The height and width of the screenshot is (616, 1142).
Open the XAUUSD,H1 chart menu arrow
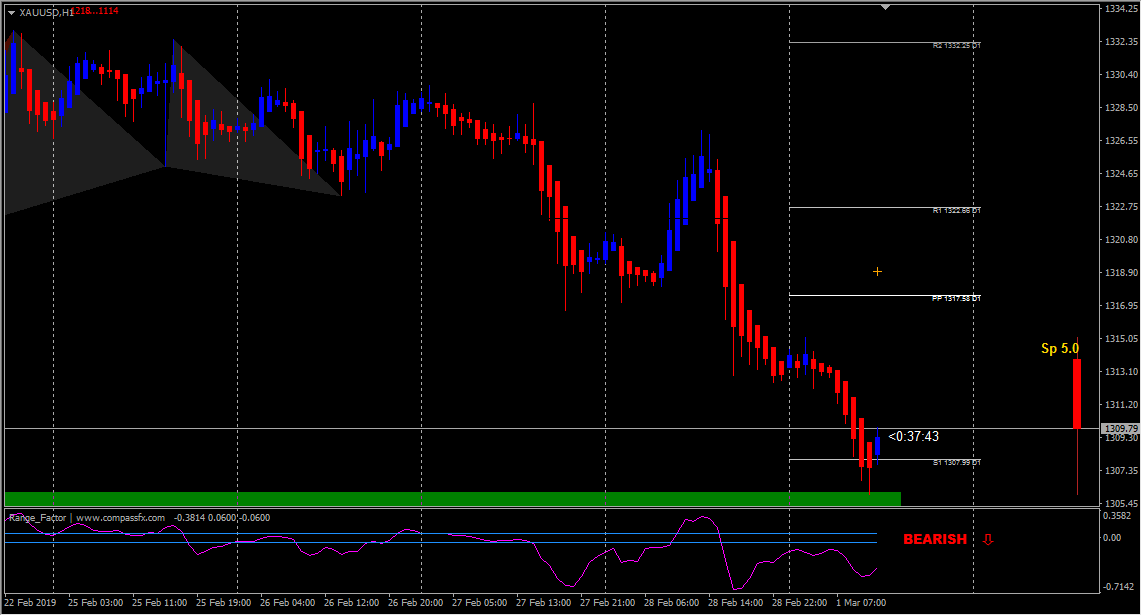pos(11,12)
